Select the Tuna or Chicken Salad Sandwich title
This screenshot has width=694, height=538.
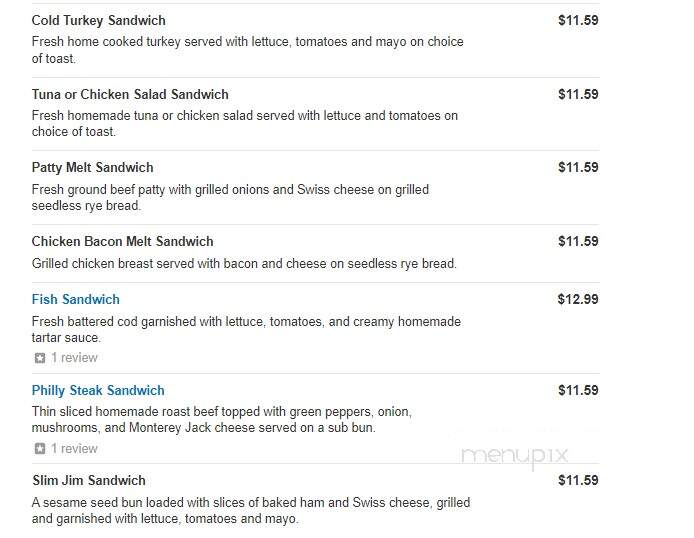coord(130,94)
